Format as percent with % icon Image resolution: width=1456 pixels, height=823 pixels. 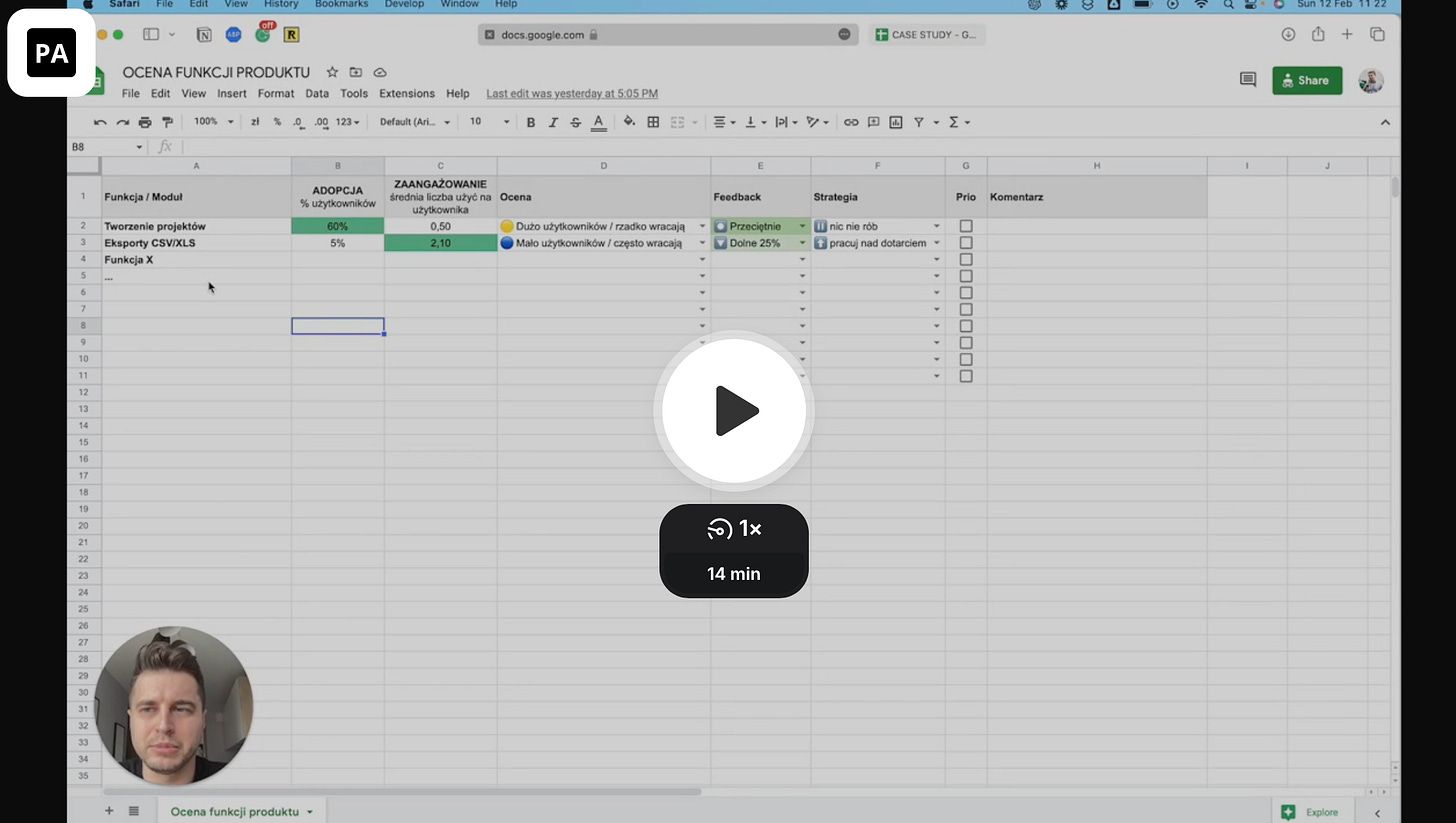[x=277, y=122]
